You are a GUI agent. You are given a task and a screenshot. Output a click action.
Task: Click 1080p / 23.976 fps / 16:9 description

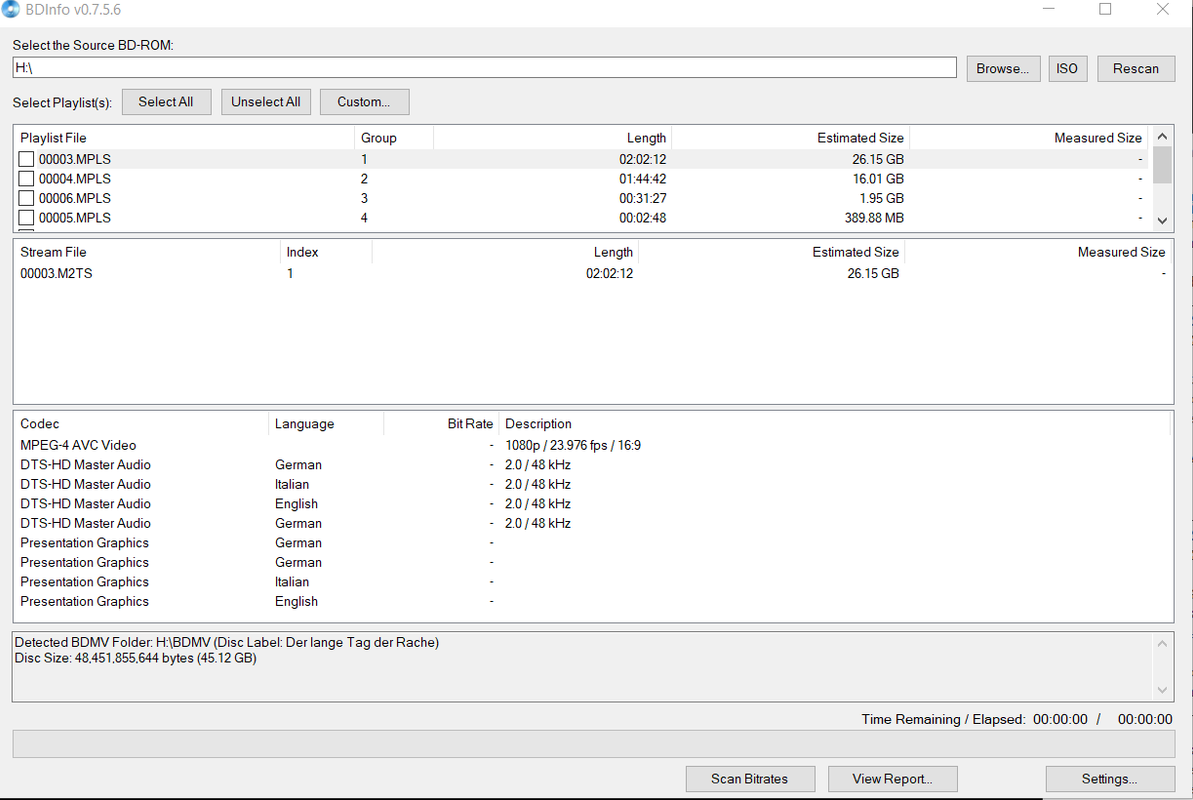coord(573,445)
